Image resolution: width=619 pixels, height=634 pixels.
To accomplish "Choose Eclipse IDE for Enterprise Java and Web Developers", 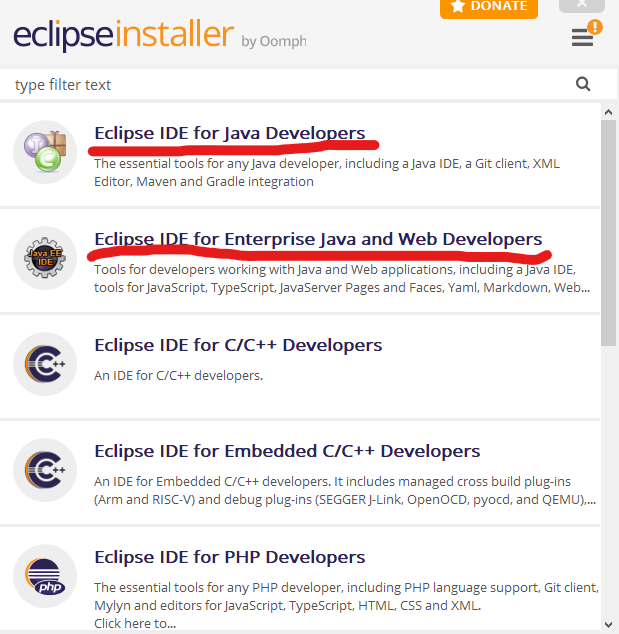I will (318, 239).
